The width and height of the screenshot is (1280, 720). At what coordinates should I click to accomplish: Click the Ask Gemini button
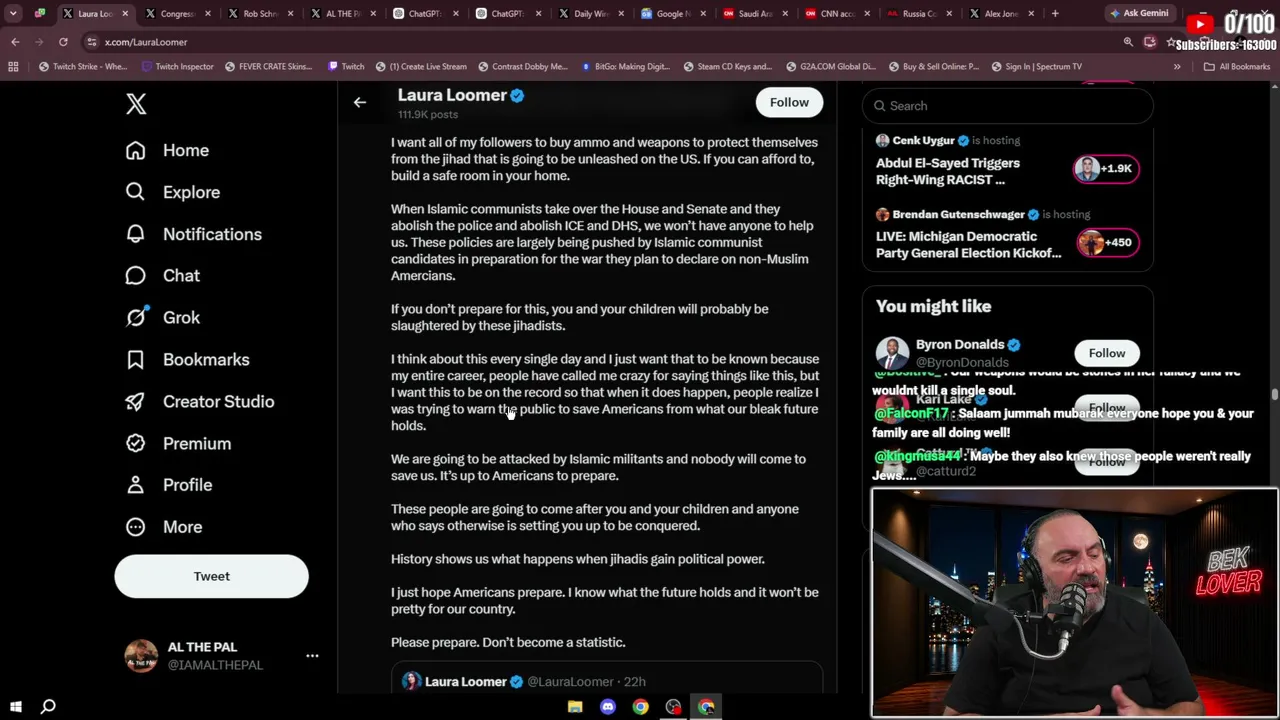[x=1138, y=14]
